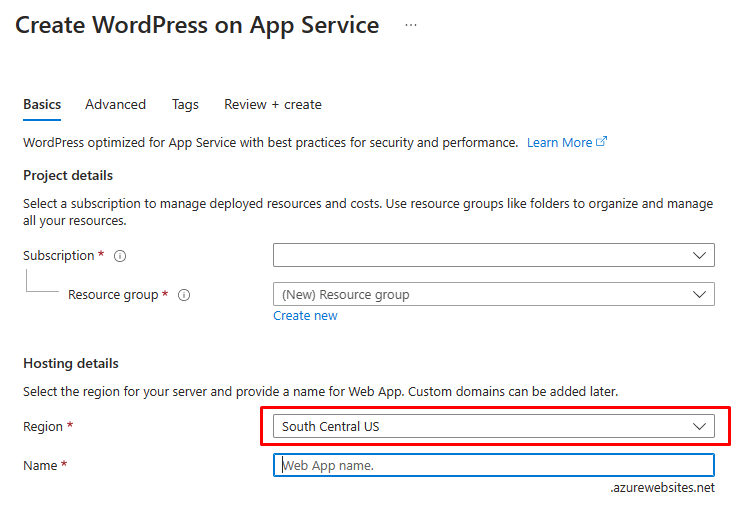Switch to the Advanced tab
The image size is (746, 507).
(116, 105)
